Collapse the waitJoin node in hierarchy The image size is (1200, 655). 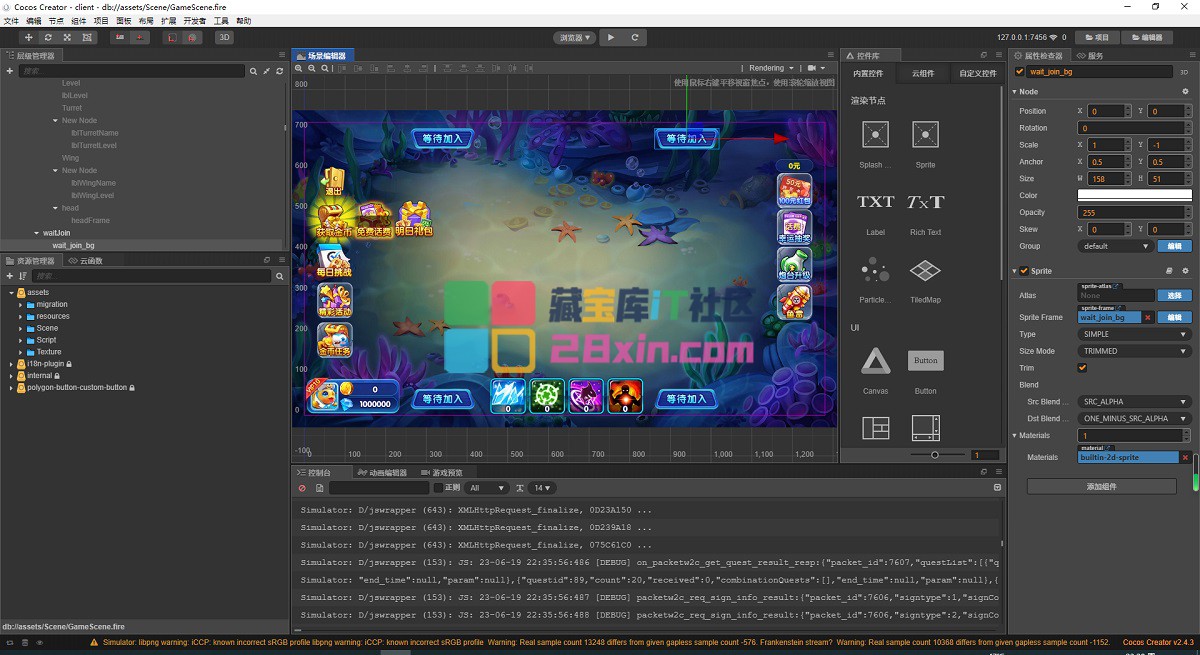click(36, 233)
